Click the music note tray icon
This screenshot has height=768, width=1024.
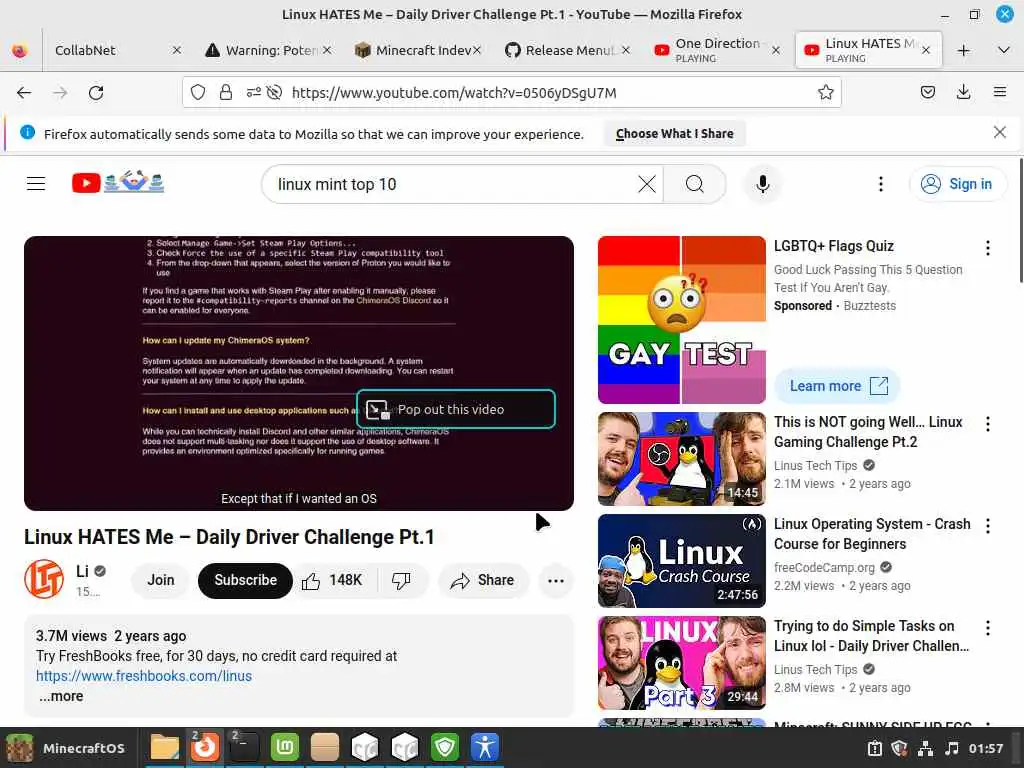click(x=952, y=748)
